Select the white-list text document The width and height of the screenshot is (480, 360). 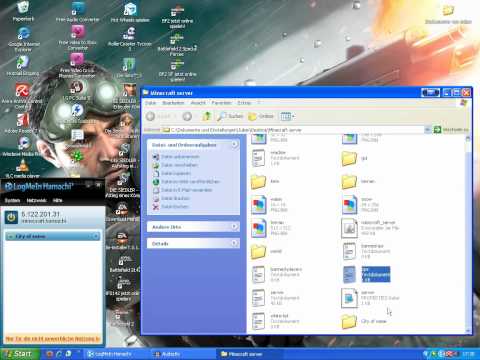coord(258,321)
